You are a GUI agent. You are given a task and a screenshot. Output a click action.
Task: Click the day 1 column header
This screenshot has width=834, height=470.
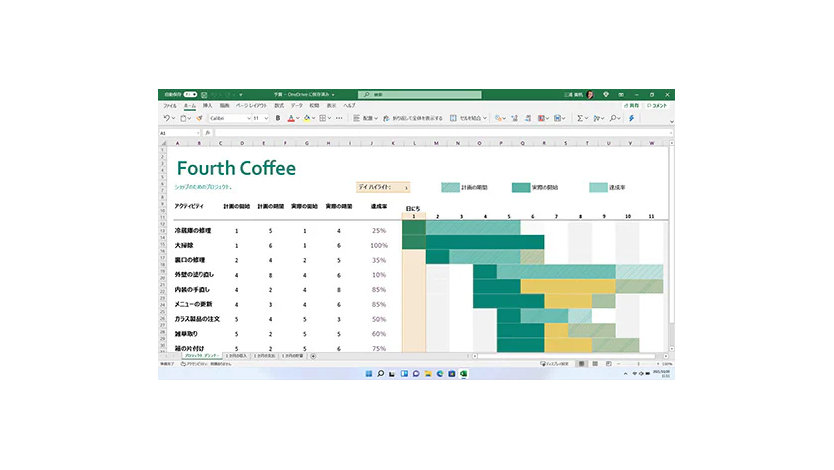(x=414, y=216)
